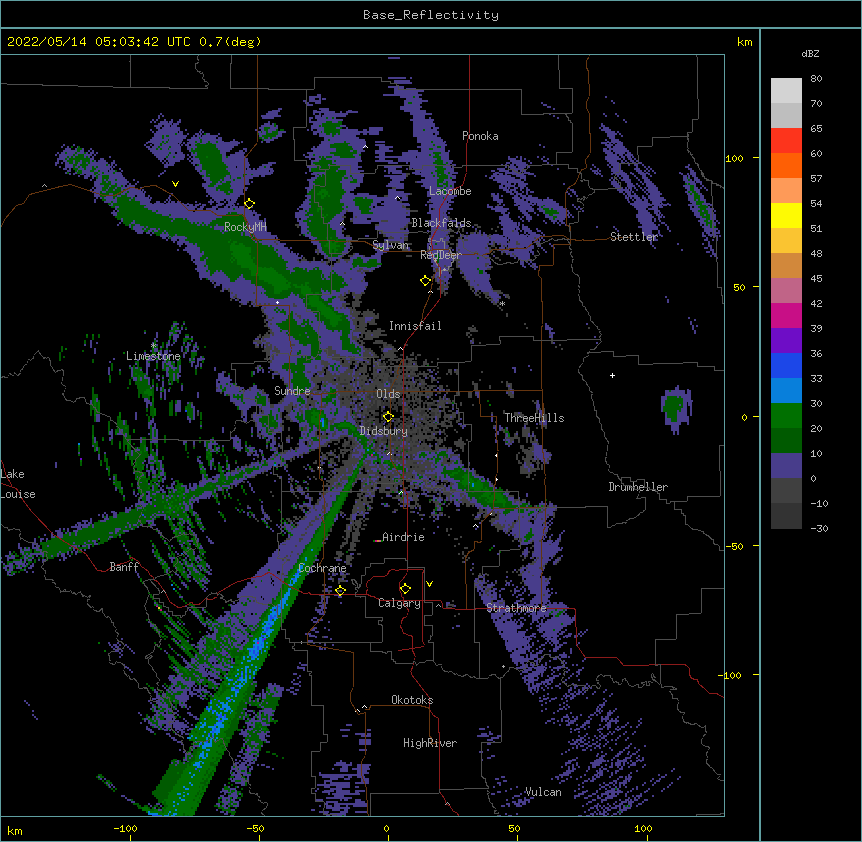Click the Innisfail city label
Screen dimensions: 862x842
(415, 326)
